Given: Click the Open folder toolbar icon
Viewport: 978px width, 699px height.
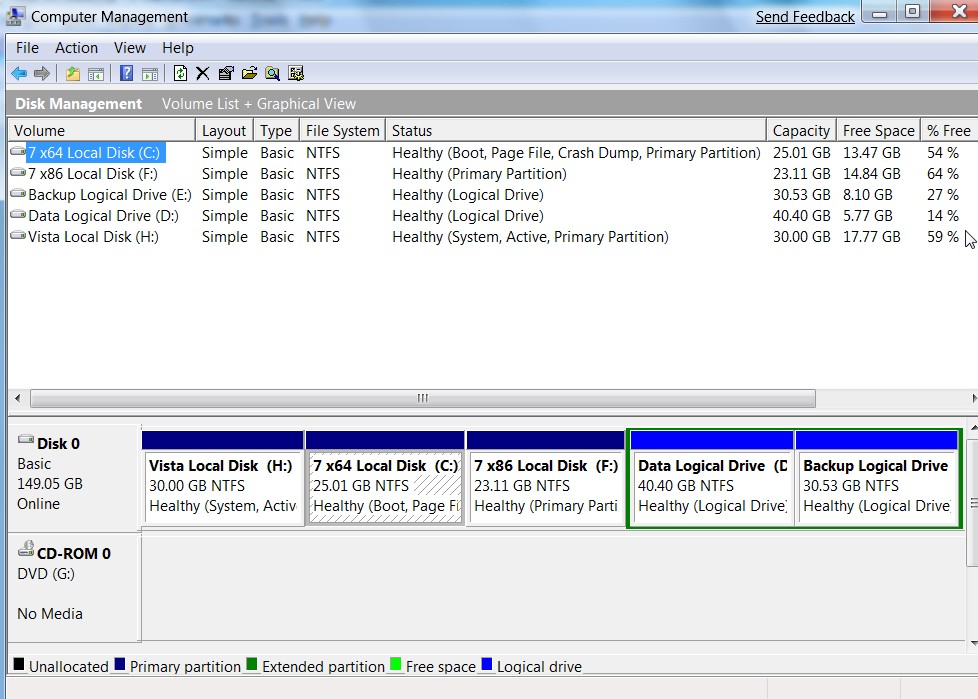Looking at the screenshot, I should tap(249, 74).
